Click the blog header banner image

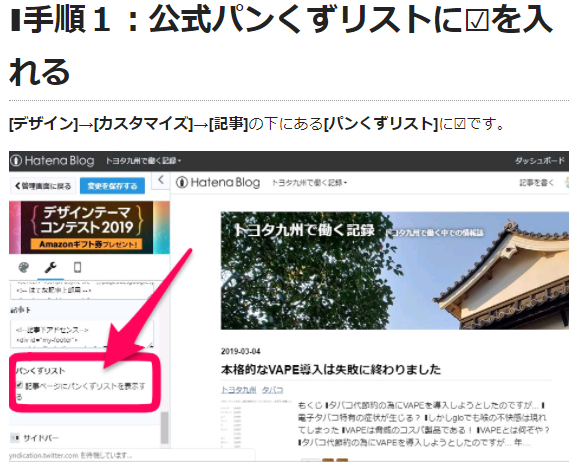395,270
